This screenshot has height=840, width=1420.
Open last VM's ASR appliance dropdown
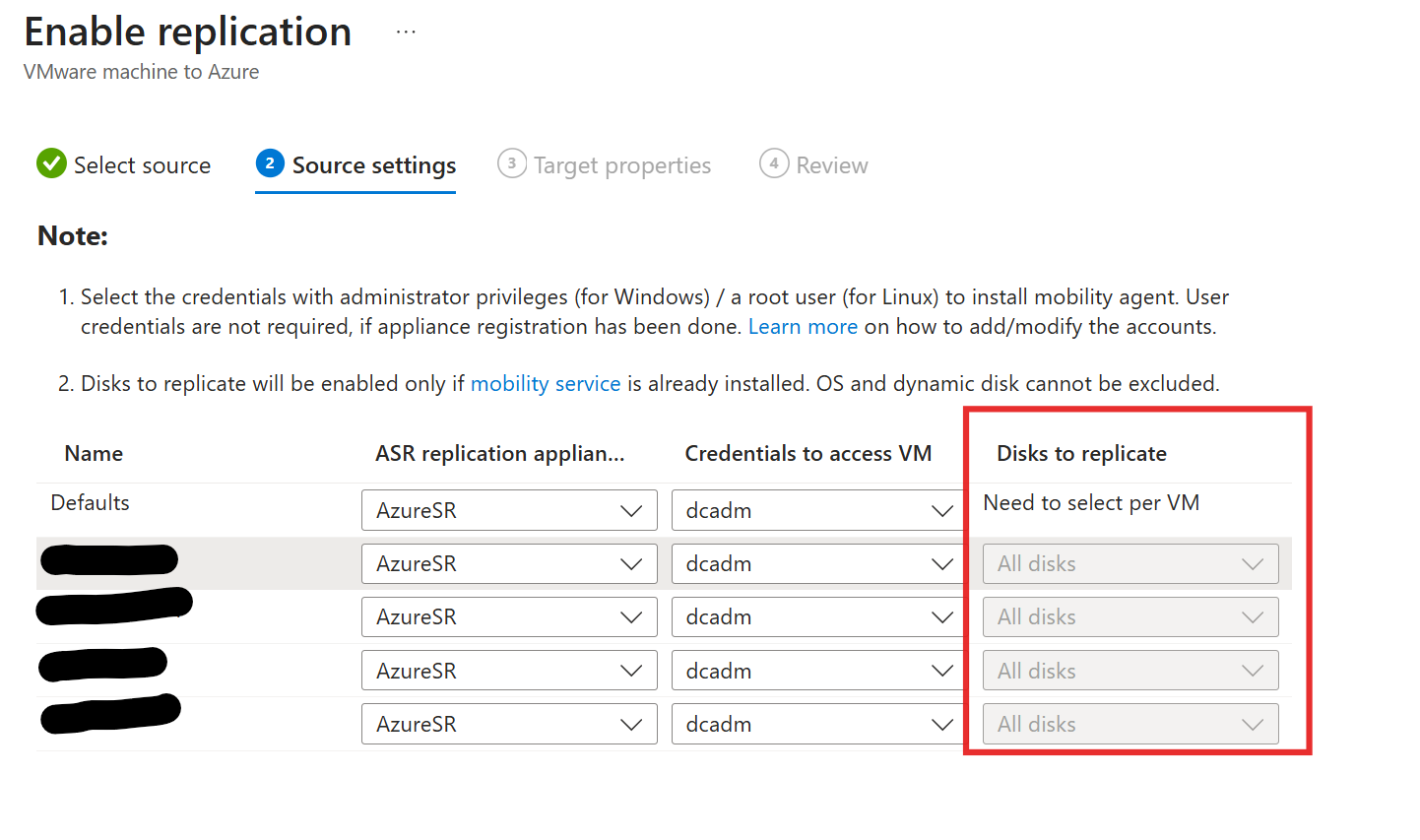click(508, 724)
